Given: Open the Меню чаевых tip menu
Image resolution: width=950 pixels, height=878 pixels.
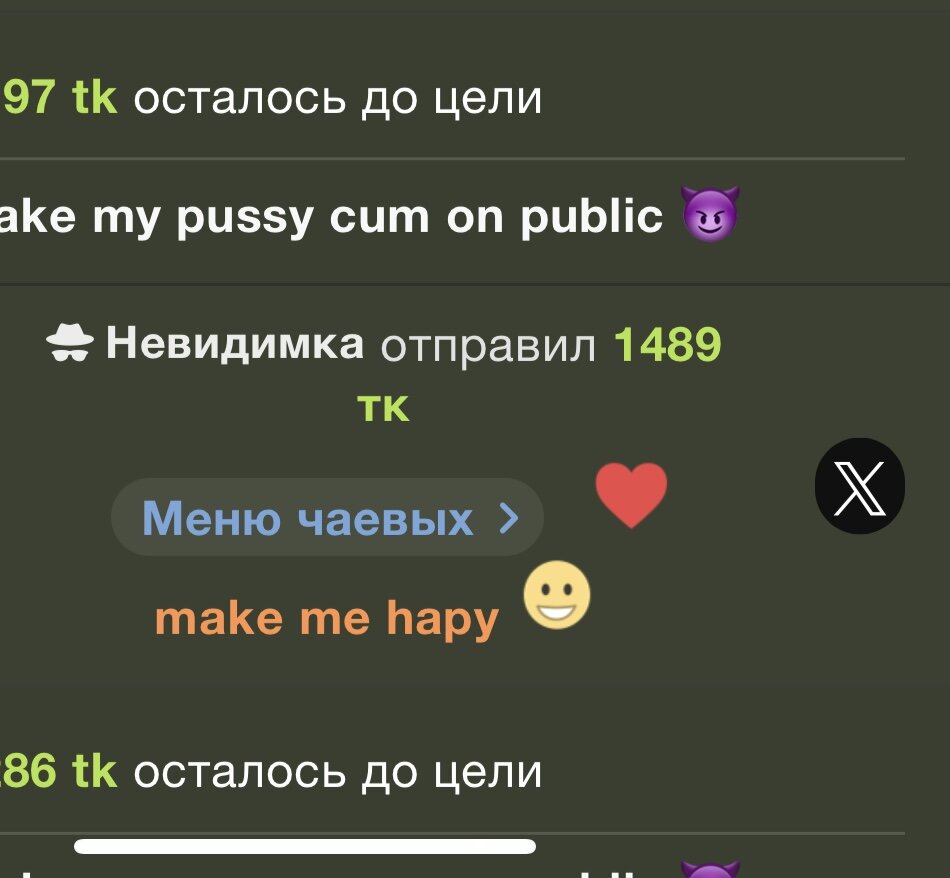Looking at the screenshot, I should point(327,517).
